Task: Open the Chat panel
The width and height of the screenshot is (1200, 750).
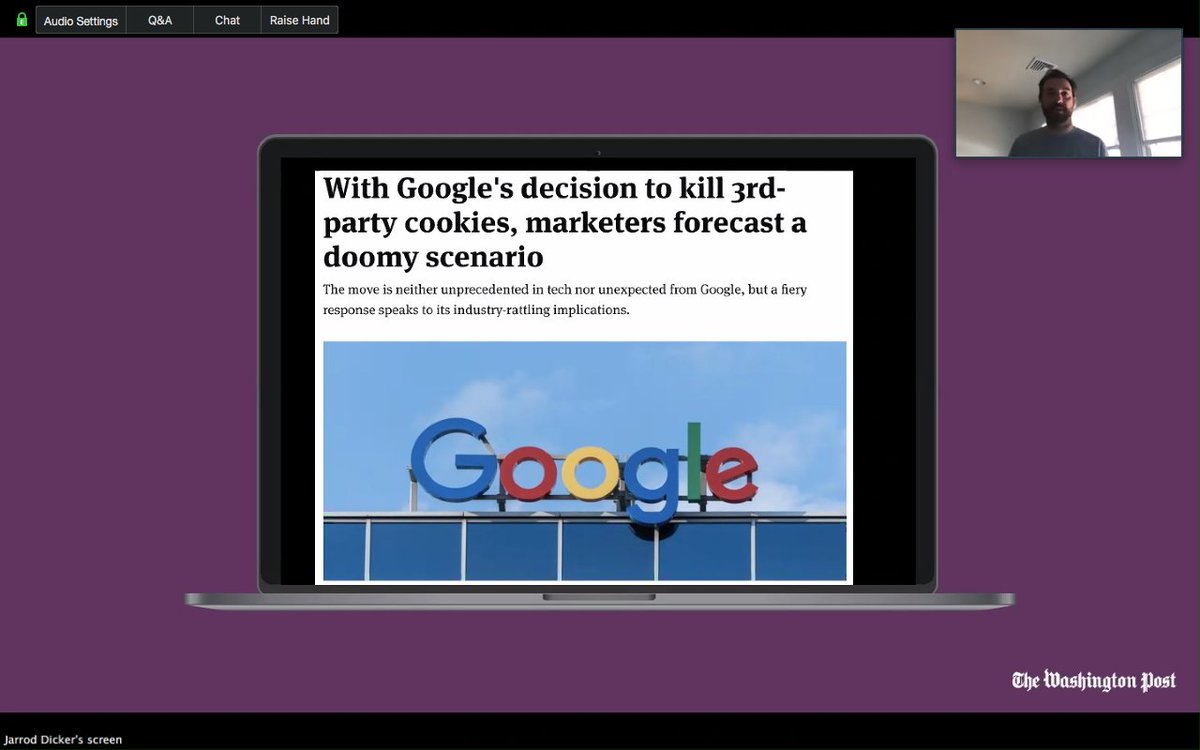Action: pos(227,20)
